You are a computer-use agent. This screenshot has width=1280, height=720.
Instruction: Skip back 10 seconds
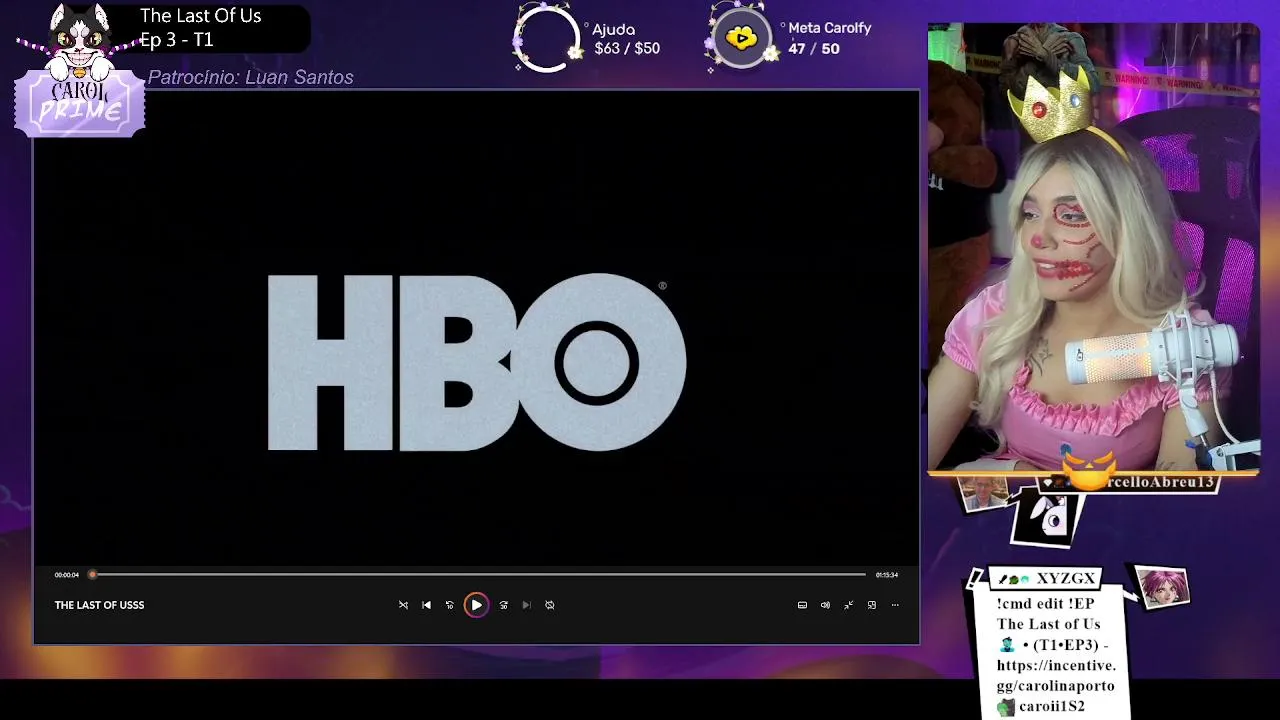pos(449,605)
